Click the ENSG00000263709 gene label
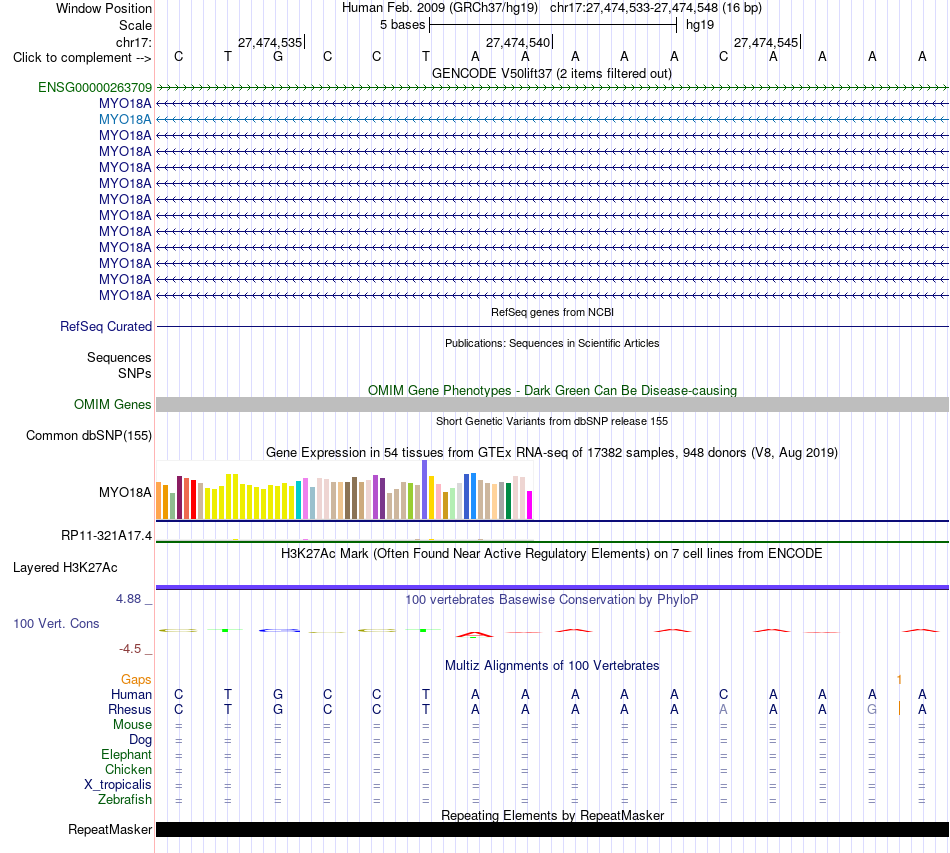 pyautogui.click(x=95, y=88)
